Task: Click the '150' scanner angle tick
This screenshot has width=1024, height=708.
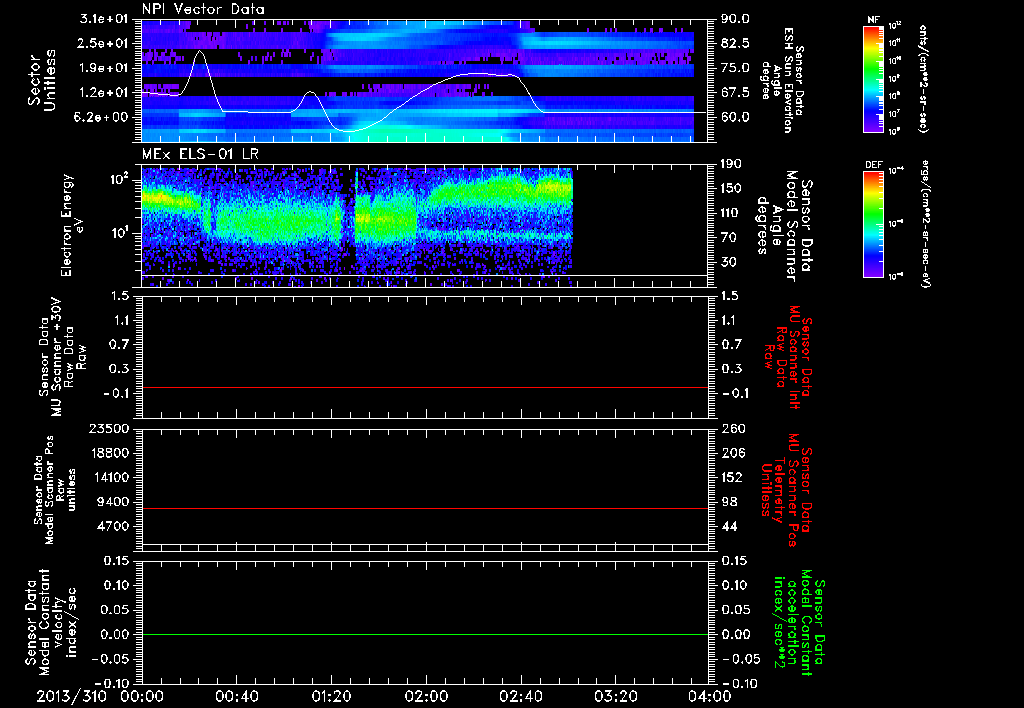Action: point(731,188)
